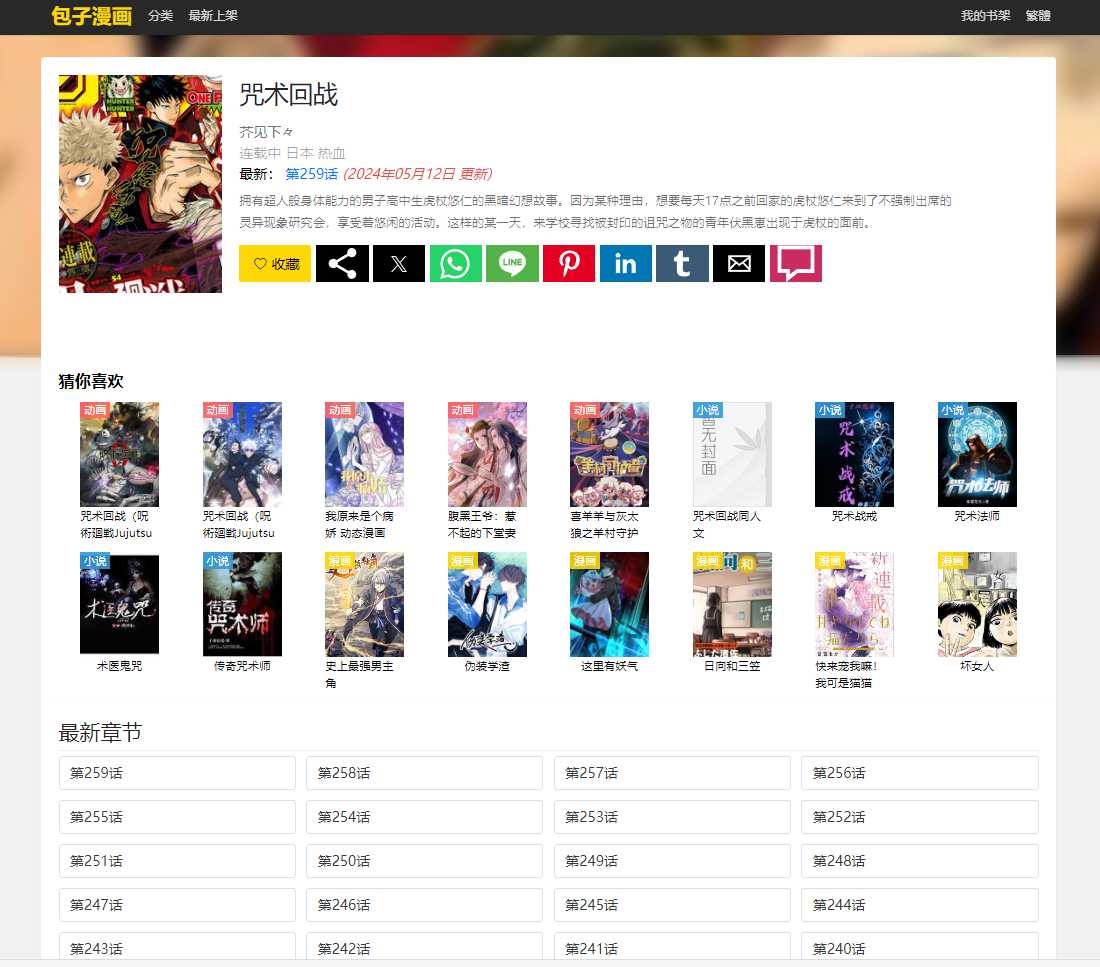Open chapter 第252话
1100x967 pixels.
point(920,817)
